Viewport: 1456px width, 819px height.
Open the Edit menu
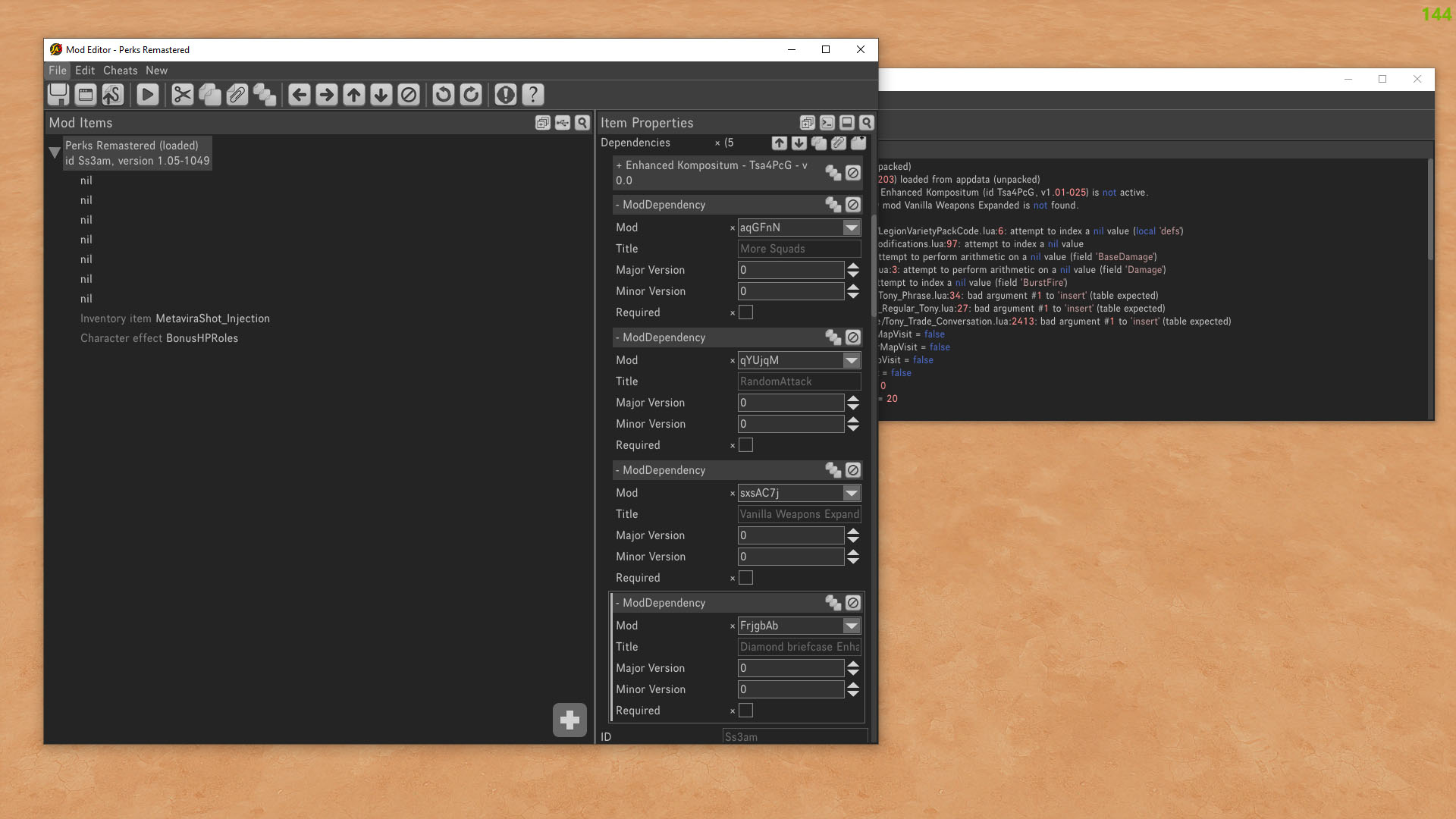(x=85, y=71)
